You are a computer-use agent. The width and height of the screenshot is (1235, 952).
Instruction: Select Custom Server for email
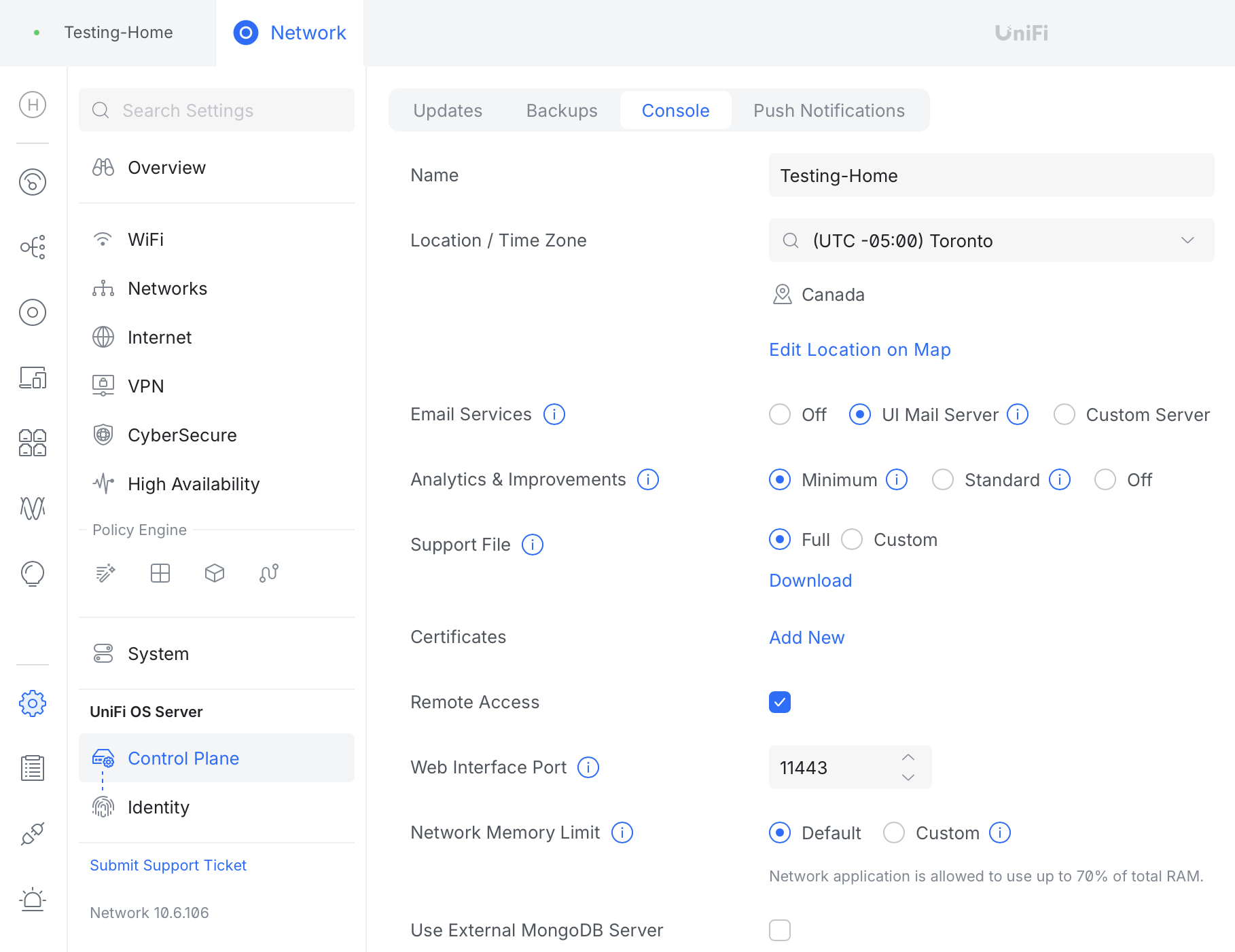1064,414
